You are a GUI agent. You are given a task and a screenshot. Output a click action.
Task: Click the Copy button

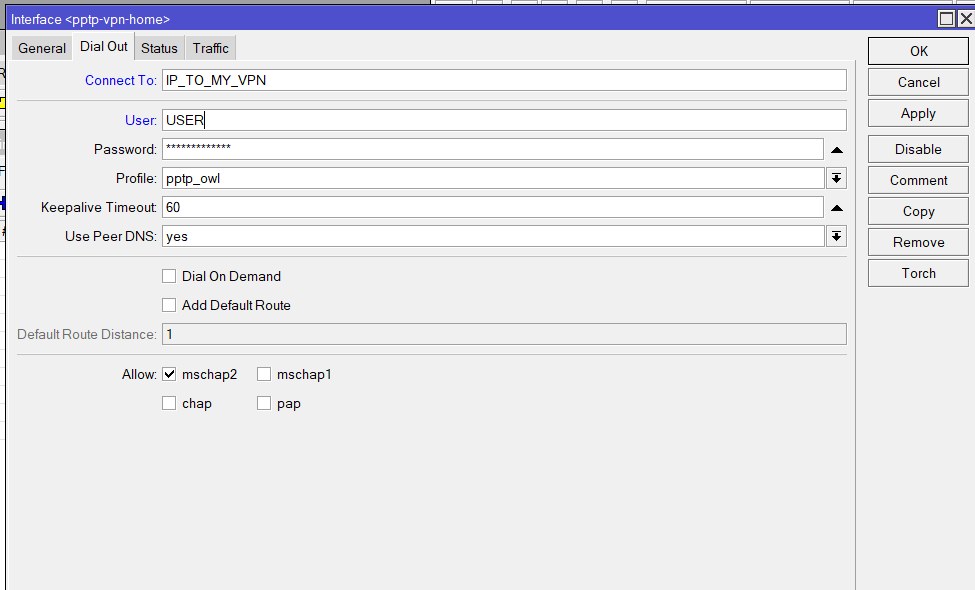tap(918, 211)
